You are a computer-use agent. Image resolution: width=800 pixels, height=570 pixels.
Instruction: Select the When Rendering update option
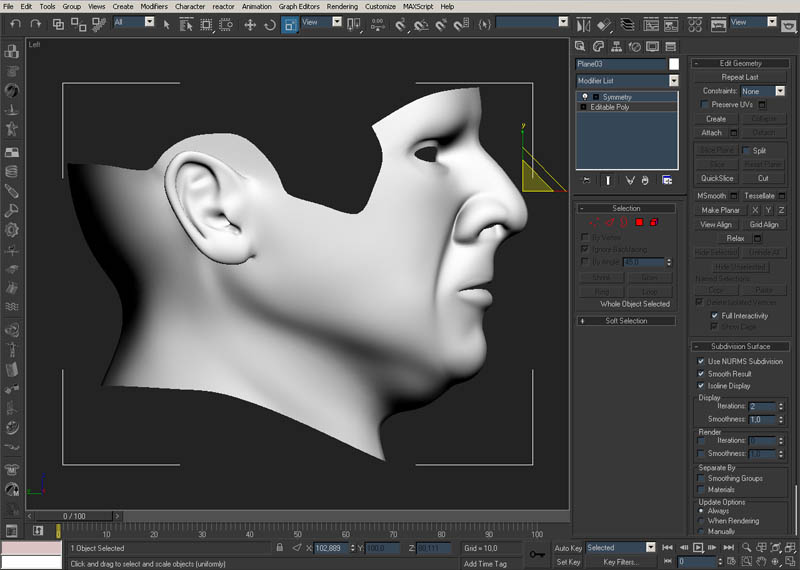[x=701, y=521]
